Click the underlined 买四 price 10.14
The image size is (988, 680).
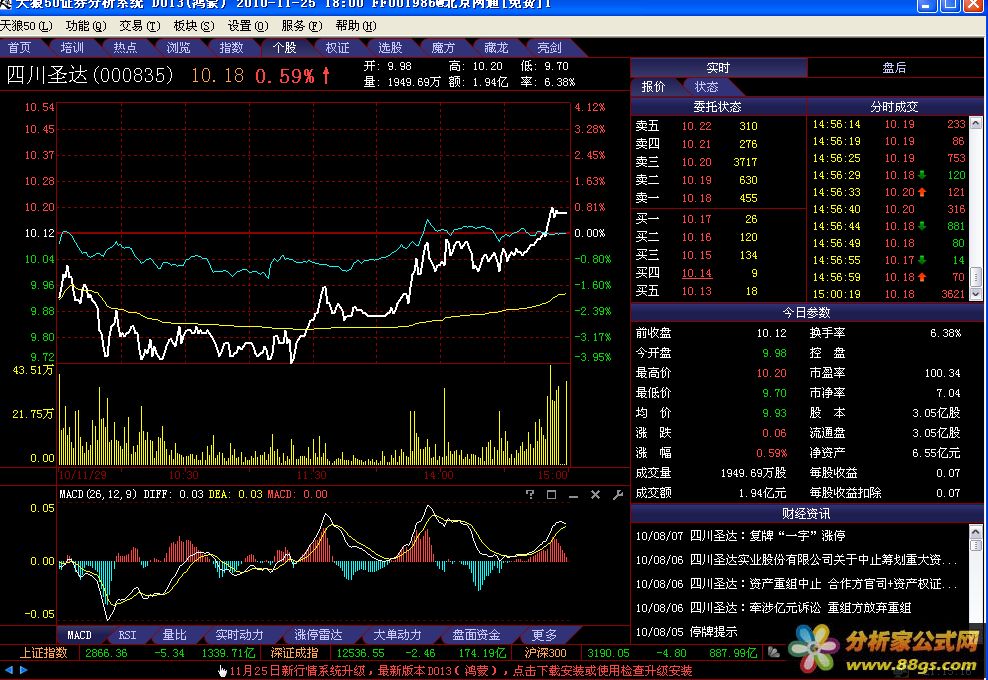point(696,274)
